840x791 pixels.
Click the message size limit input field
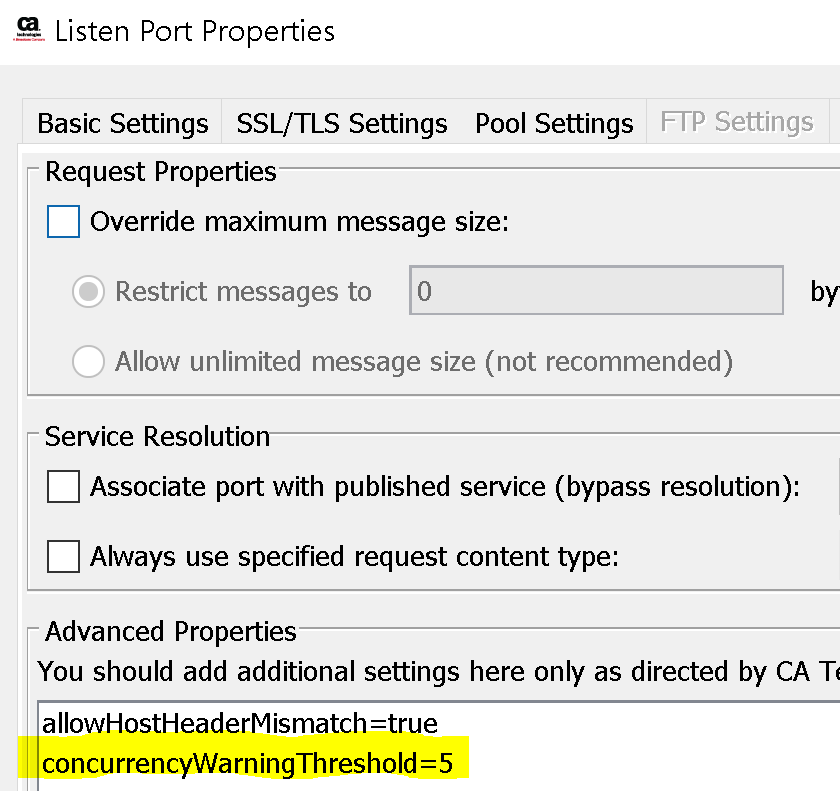click(596, 291)
